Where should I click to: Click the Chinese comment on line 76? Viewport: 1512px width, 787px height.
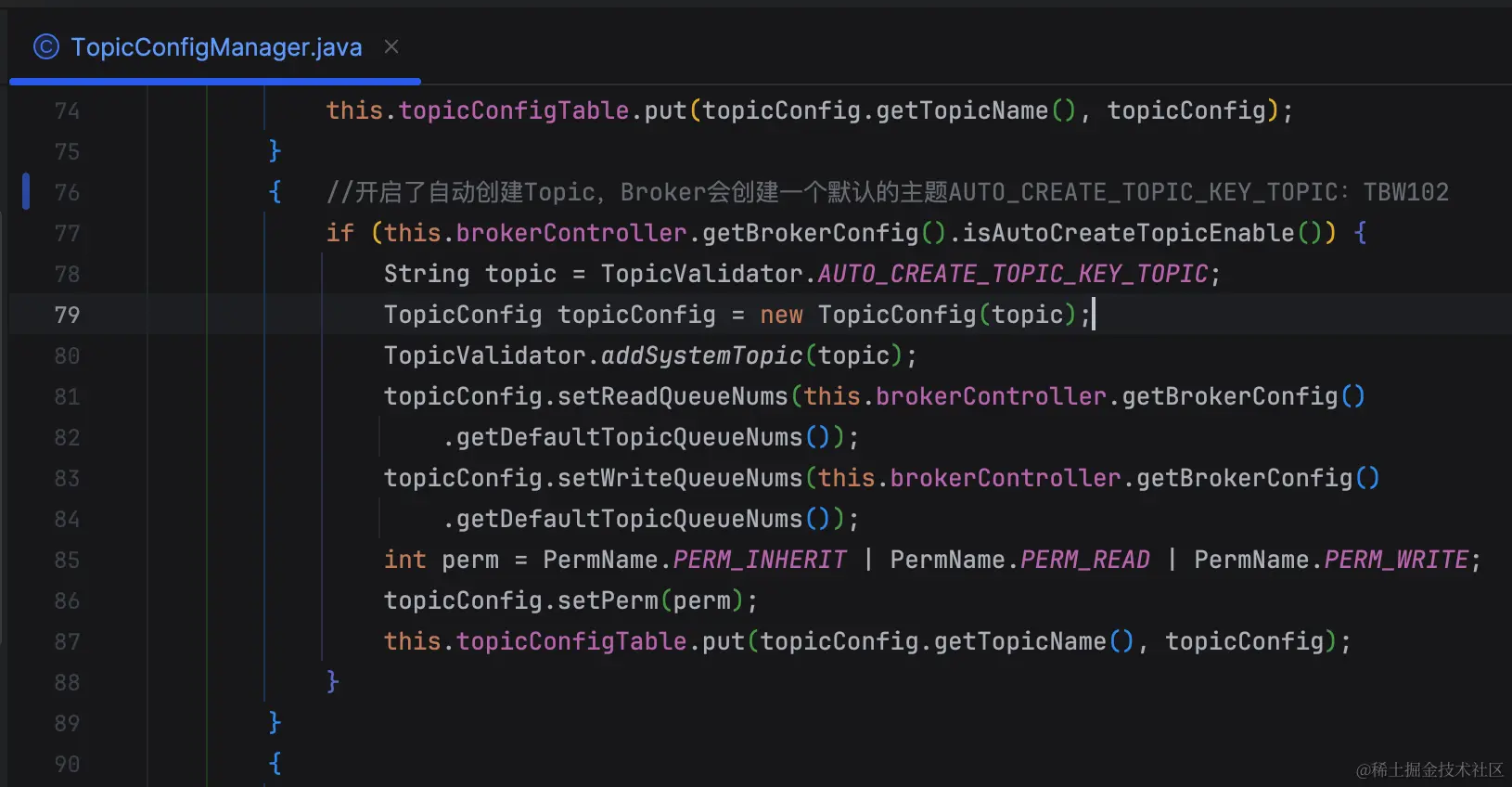(x=888, y=192)
